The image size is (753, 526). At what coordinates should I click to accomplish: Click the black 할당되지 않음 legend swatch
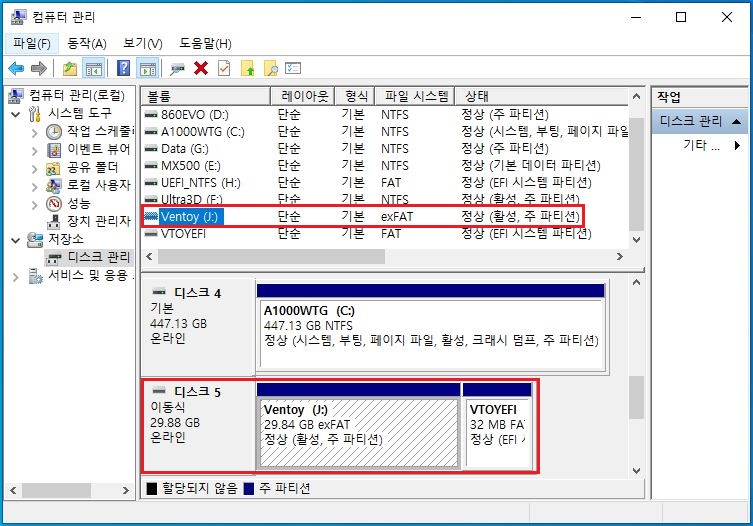pyautogui.click(x=152, y=489)
